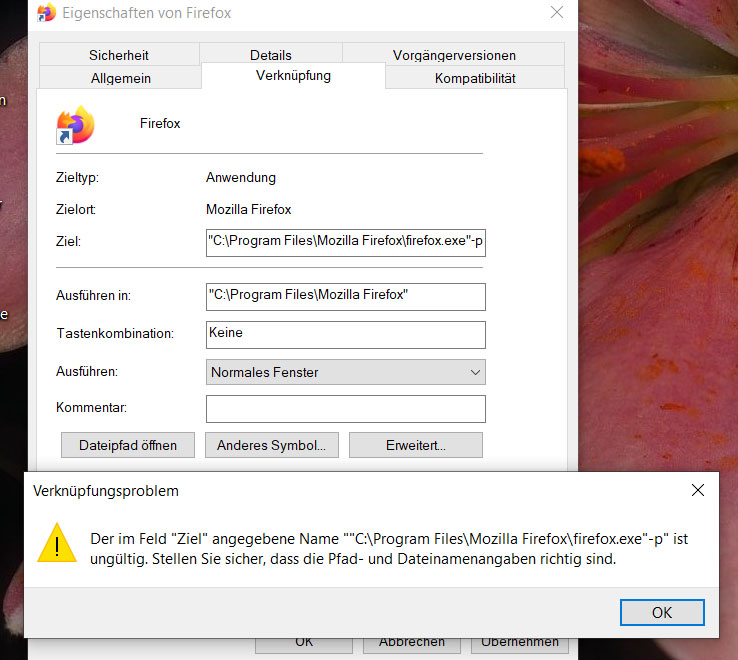Click the Verknüpfungsproblem dialog title
The image size is (738, 660).
pos(106,491)
